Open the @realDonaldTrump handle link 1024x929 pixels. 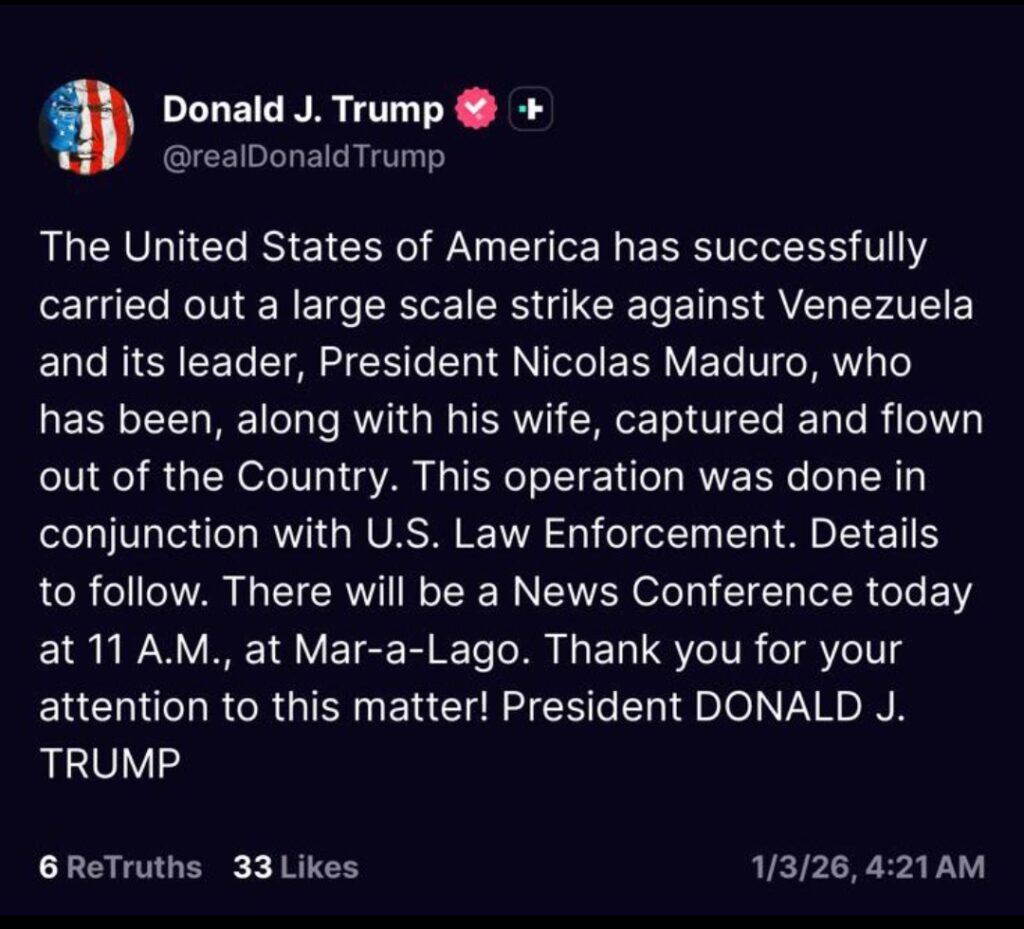click(x=304, y=158)
